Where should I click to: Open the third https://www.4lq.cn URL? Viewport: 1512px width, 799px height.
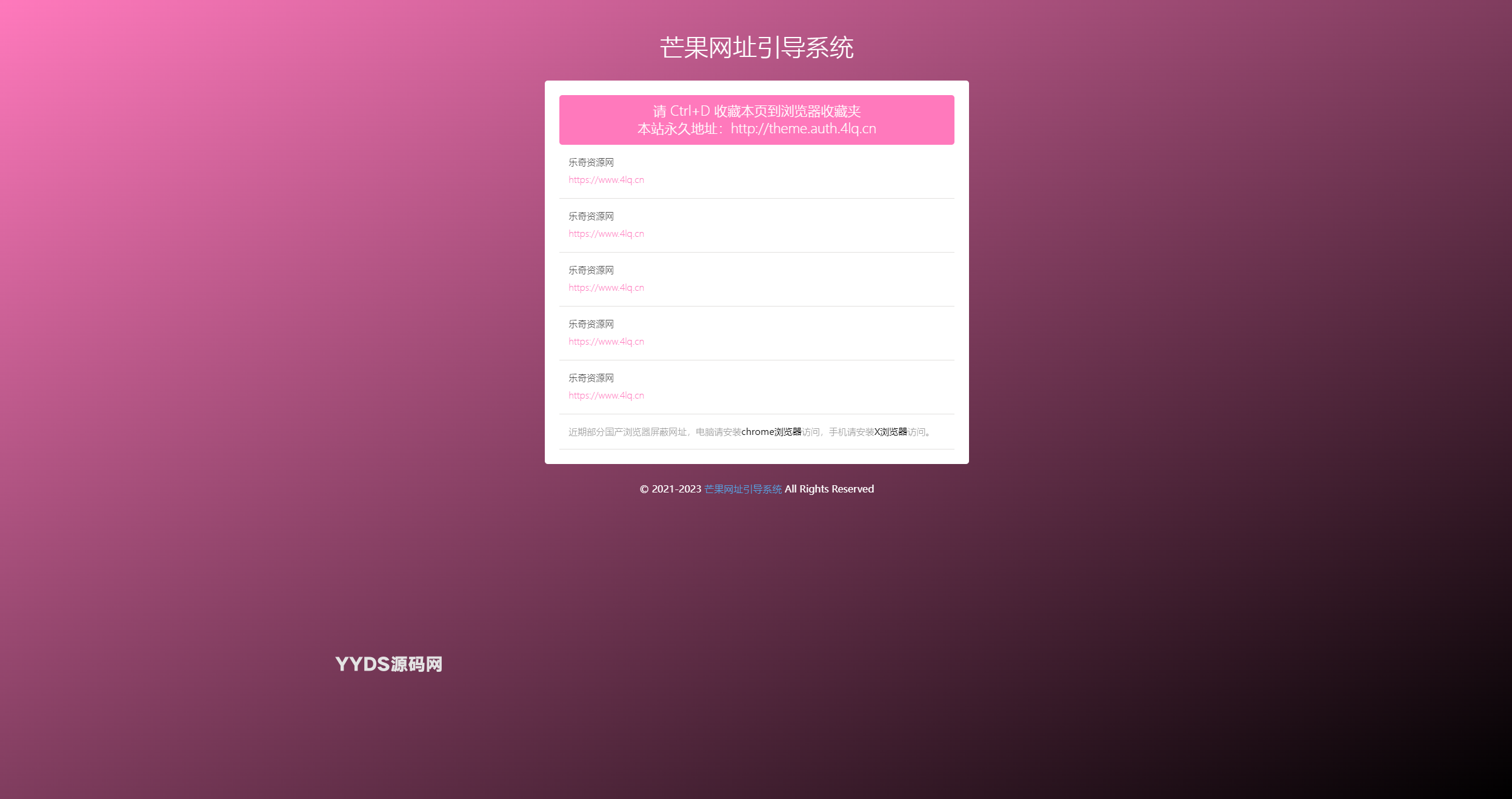click(606, 288)
